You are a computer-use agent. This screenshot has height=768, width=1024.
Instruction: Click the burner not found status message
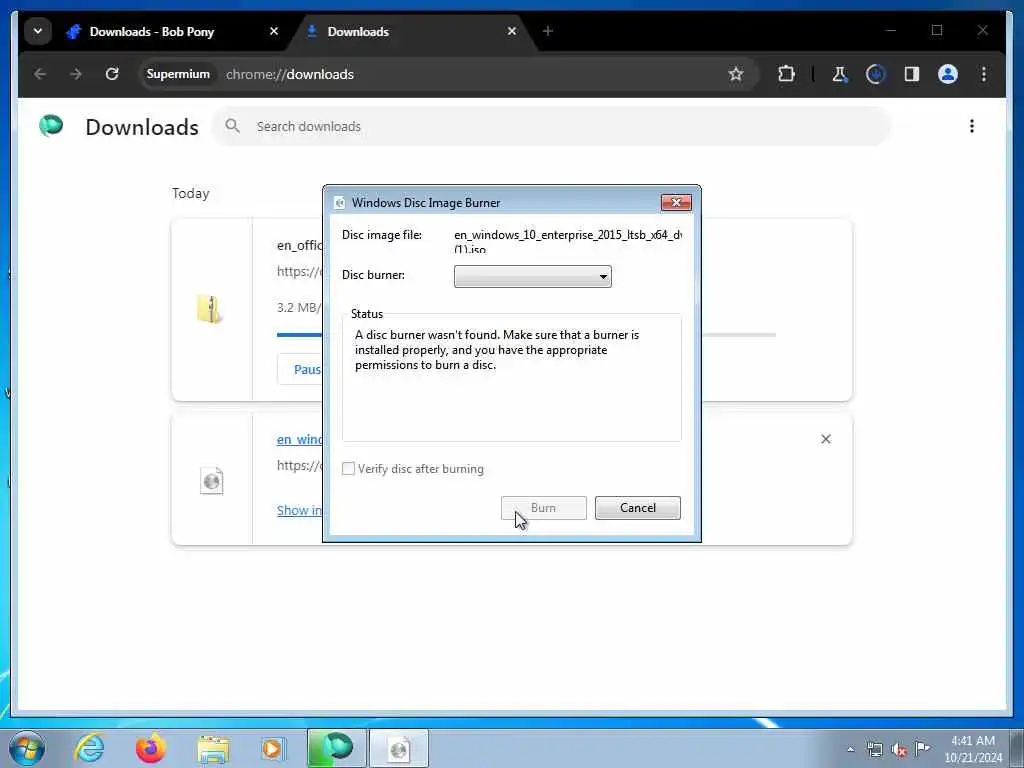[497, 349]
